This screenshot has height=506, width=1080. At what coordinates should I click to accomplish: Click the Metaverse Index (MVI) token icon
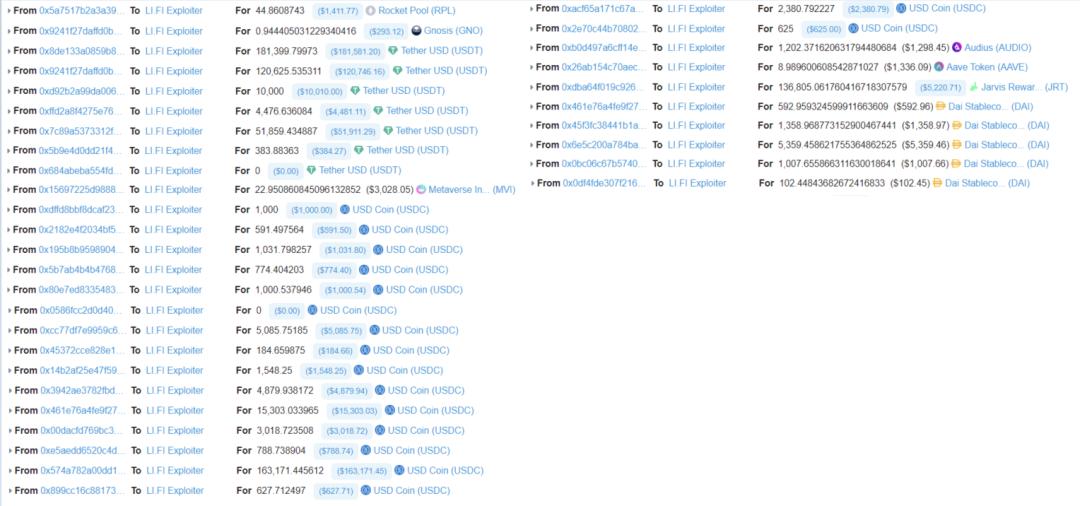422,190
